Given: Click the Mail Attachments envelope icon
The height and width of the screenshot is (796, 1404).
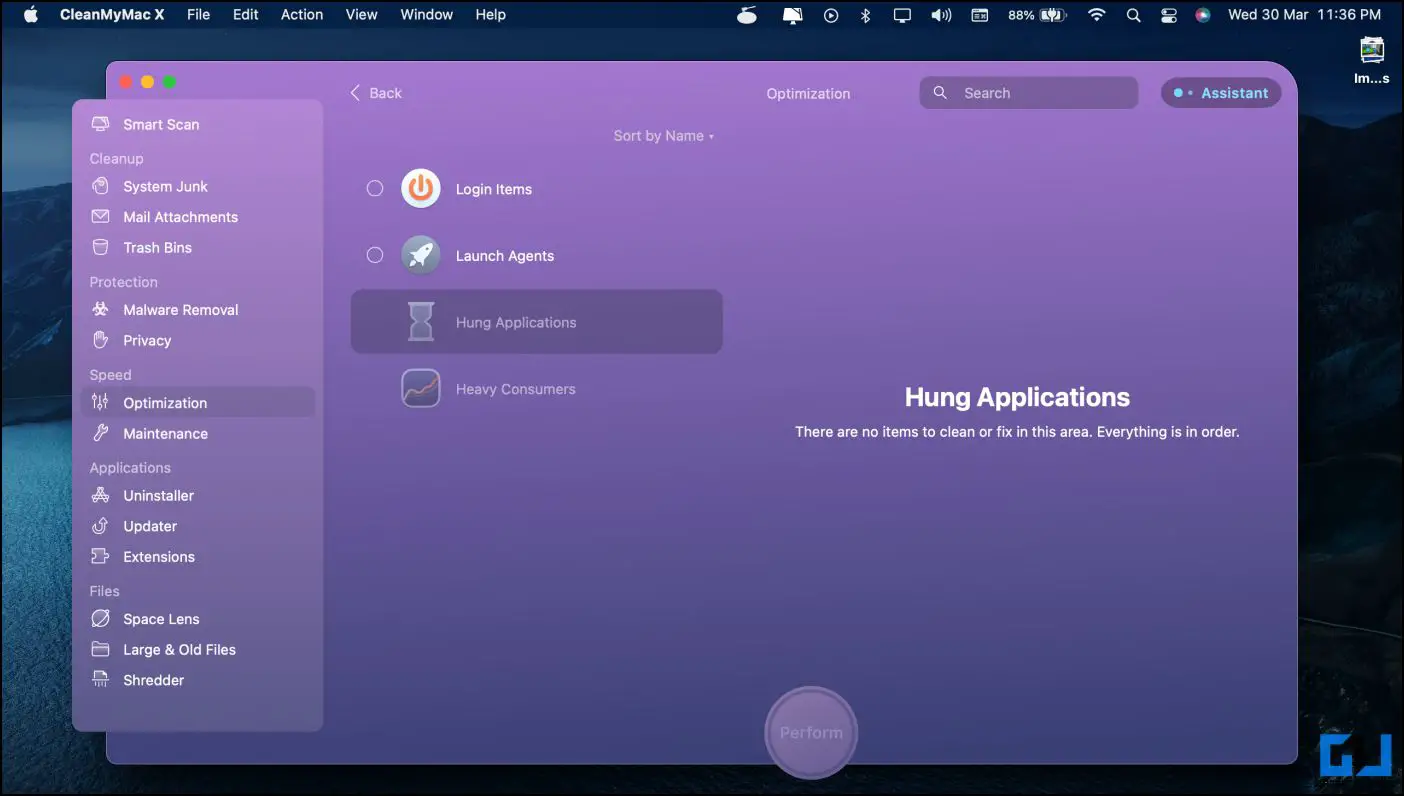Looking at the screenshot, I should pos(100,217).
